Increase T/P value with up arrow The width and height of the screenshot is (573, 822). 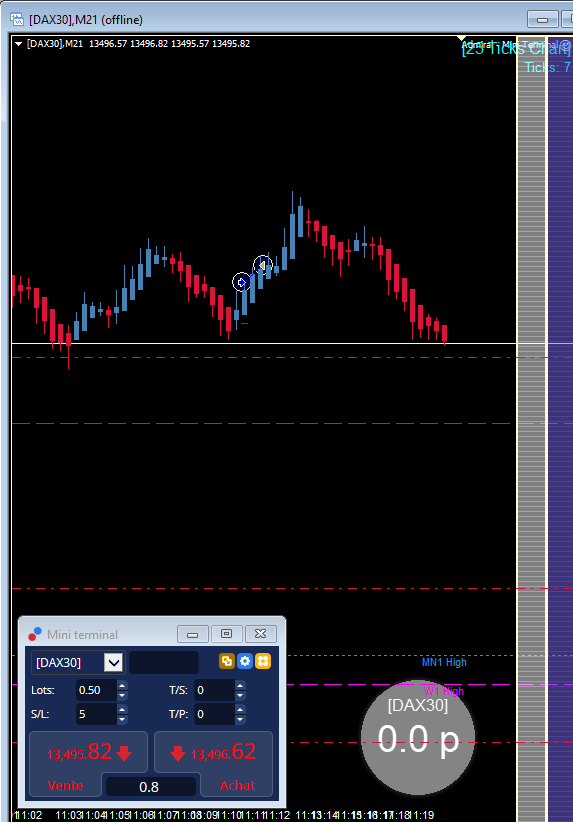pos(240,709)
